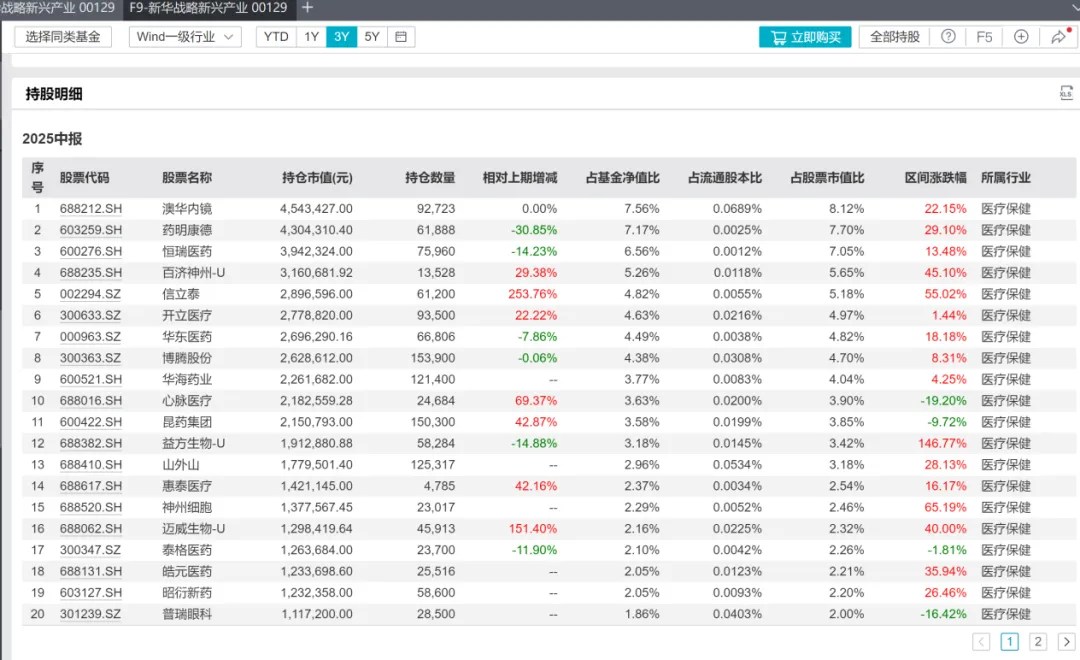Click the 146.77% interval gain value
The width and height of the screenshot is (1080, 660).
(942, 444)
